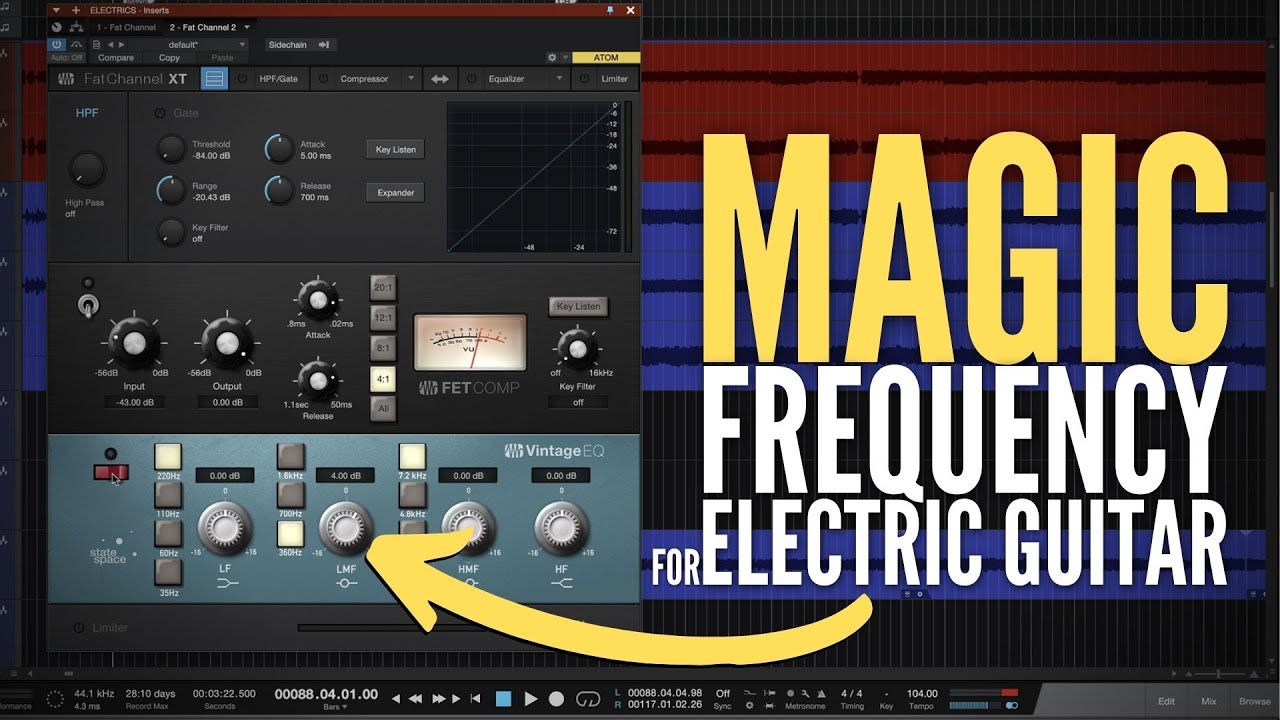Click the Record button in the transport
1280x720 pixels.
[557, 699]
